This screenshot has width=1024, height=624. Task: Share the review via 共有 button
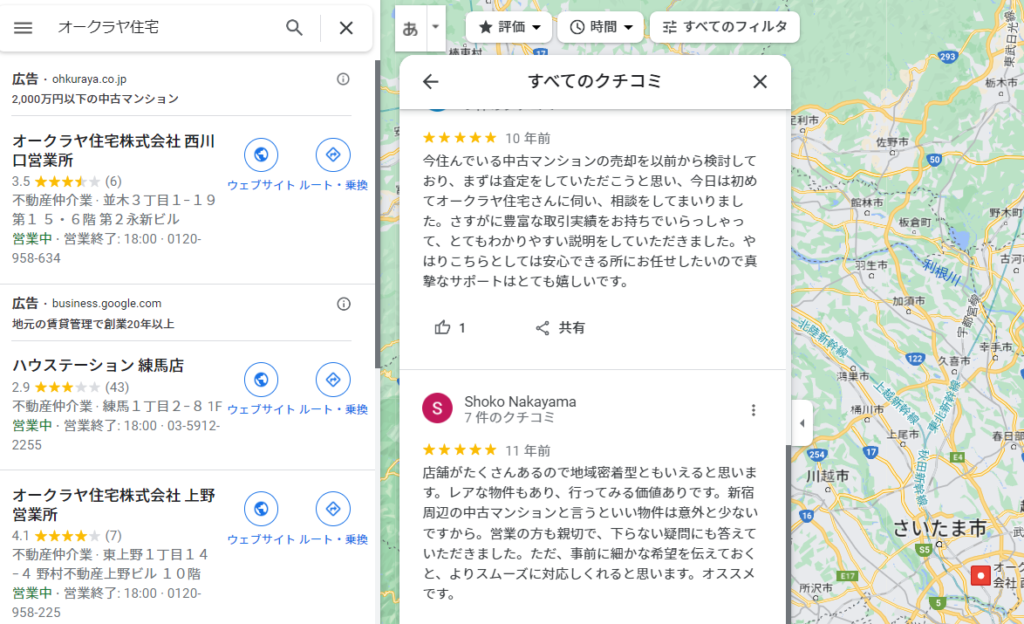pyautogui.click(x=560, y=327)
